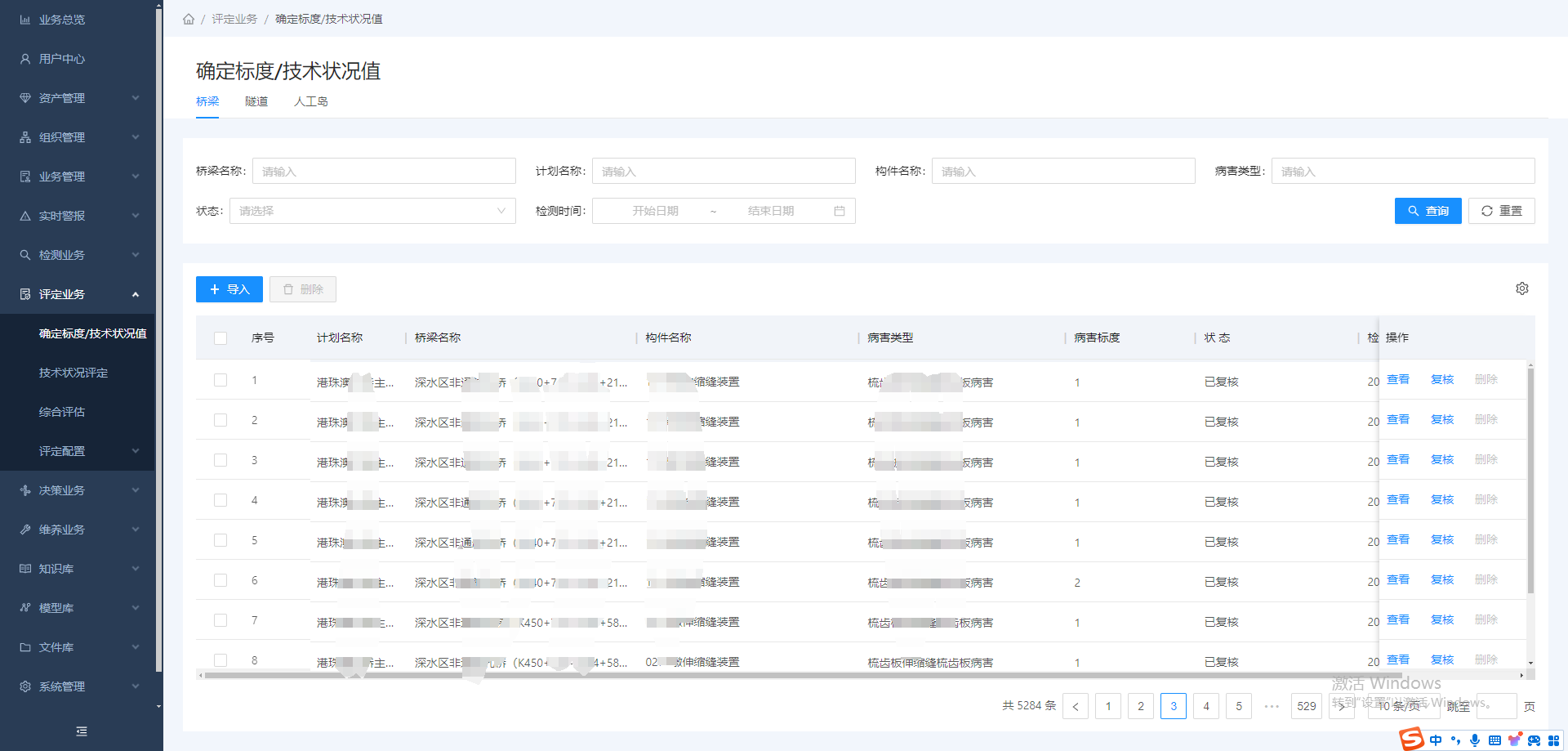This screenshot has width=1568, height=751.
Task: Click the 决策业务 icon in sidebar
Action: (x=25, y=490)
